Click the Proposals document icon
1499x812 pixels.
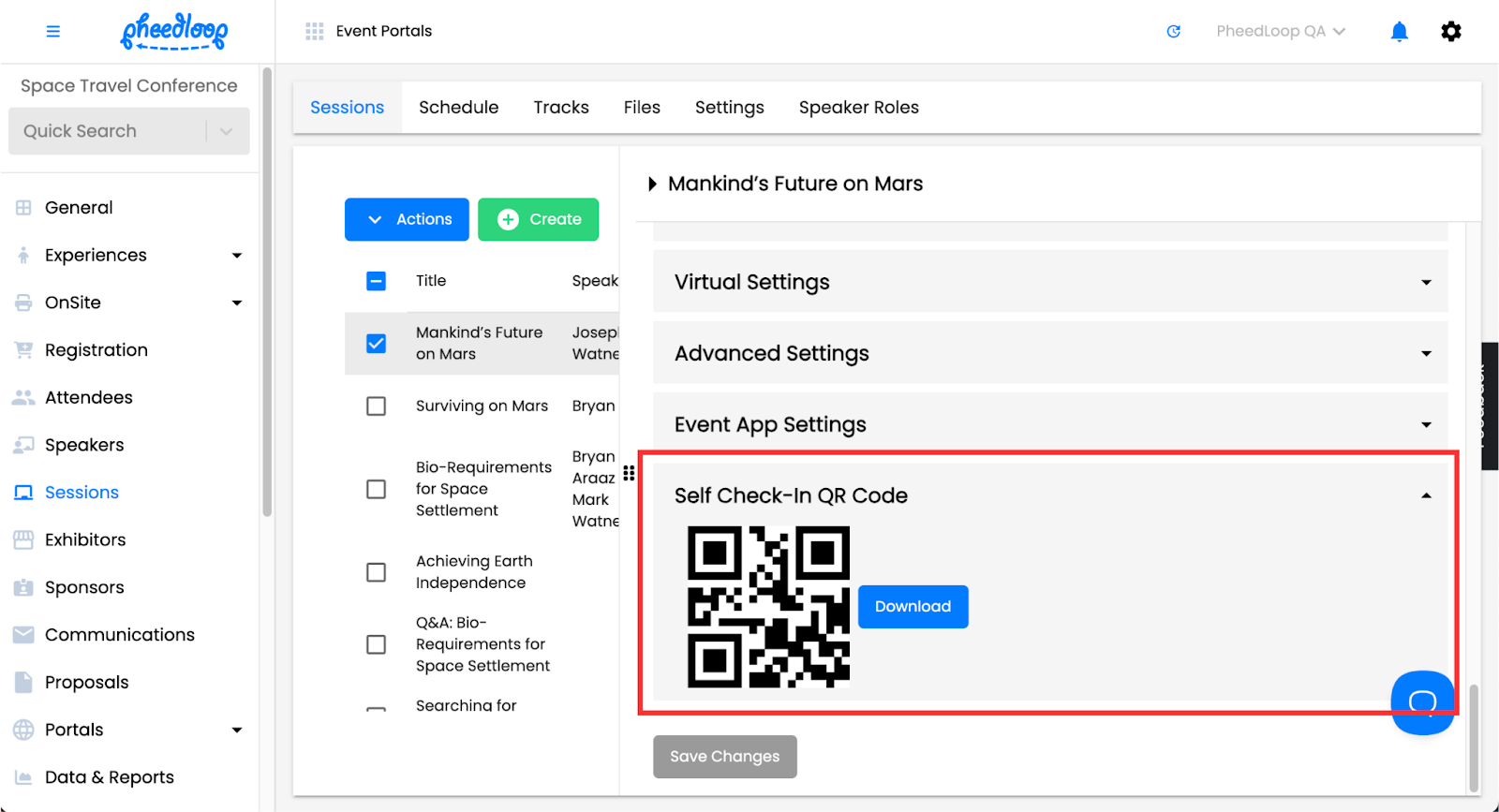coord(23,682)
